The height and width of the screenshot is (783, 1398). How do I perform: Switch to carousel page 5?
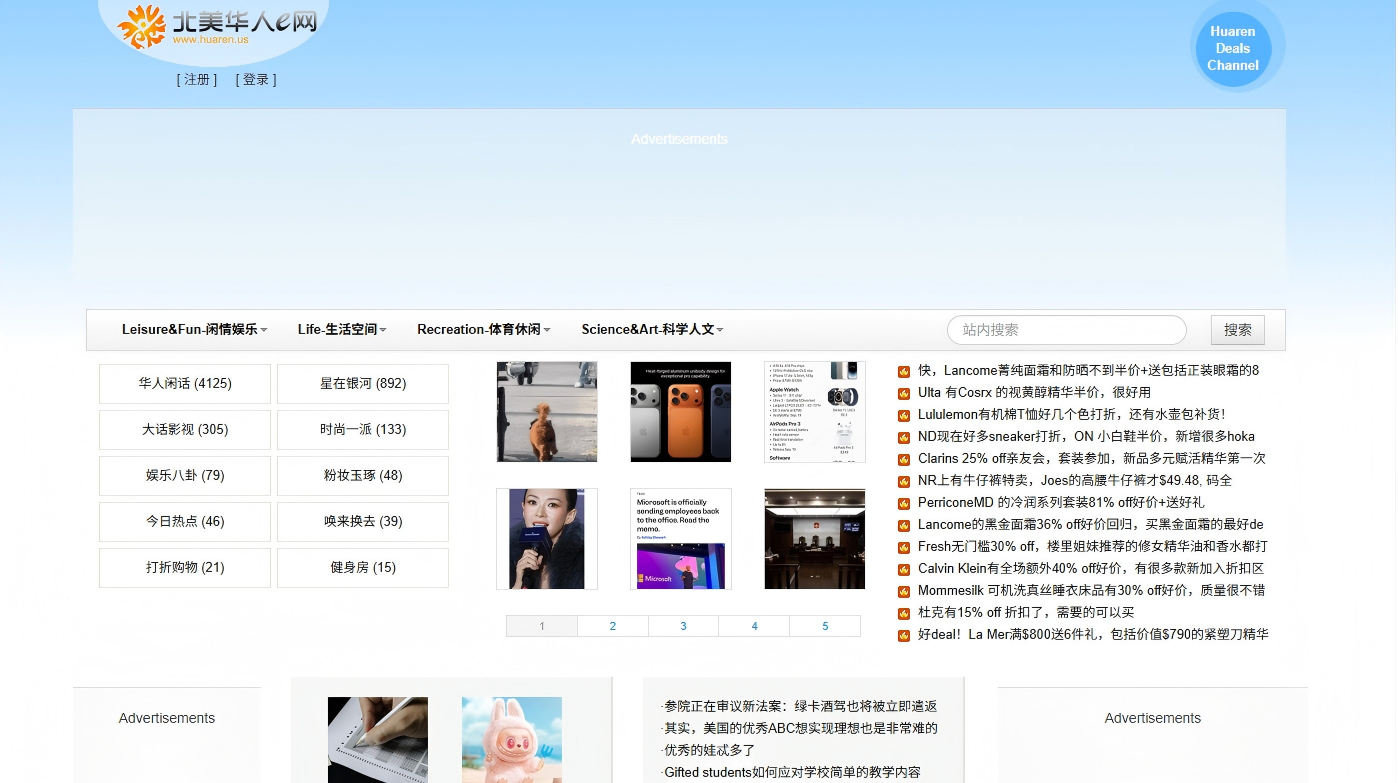pos(825,626)
